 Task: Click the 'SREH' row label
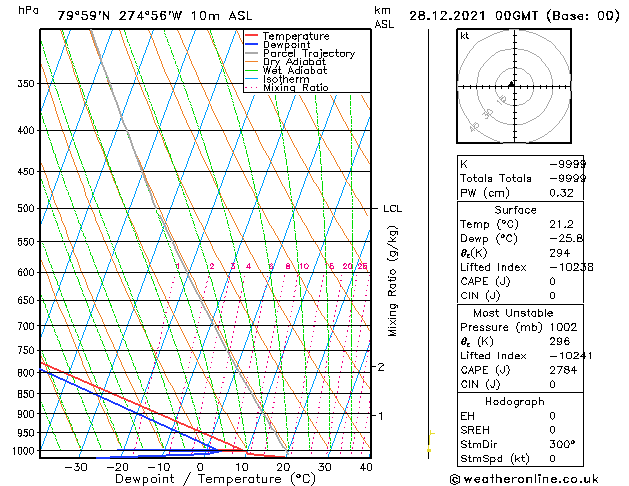tap(475, 430)
